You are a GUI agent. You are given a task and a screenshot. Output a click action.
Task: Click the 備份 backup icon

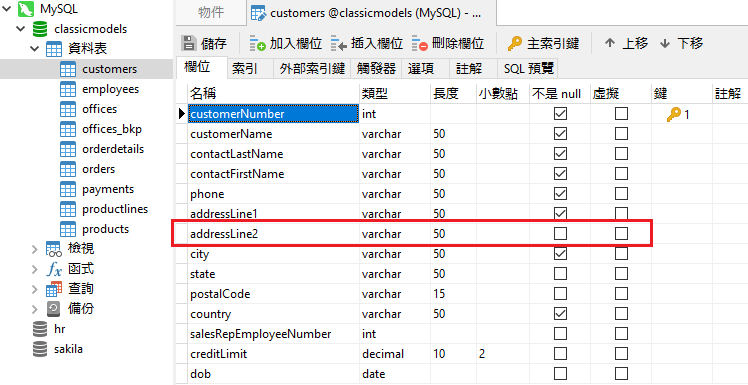(53, 309)
